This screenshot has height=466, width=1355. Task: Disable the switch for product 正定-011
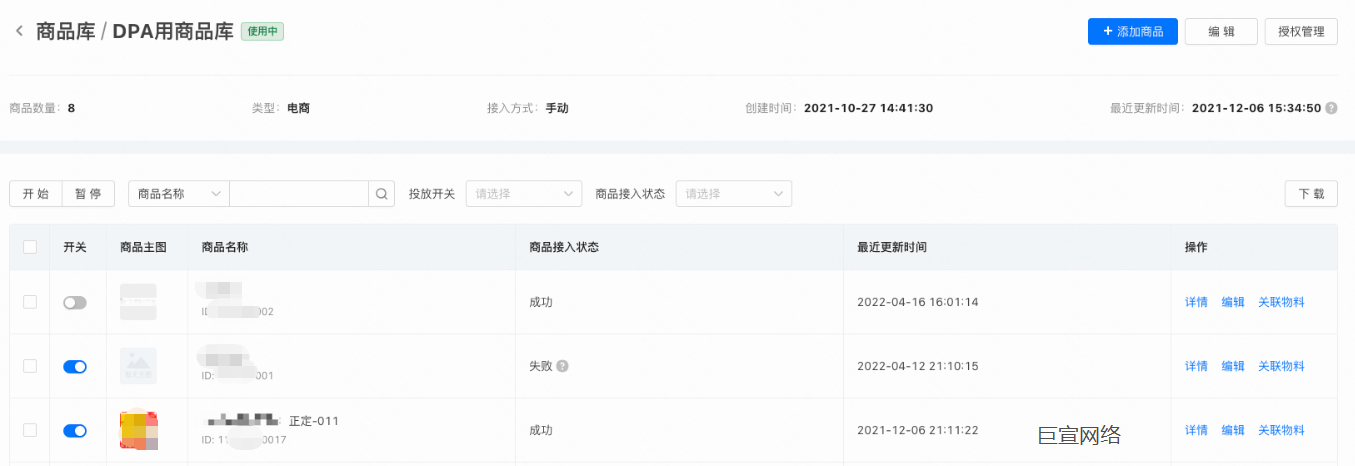[75, 431]
